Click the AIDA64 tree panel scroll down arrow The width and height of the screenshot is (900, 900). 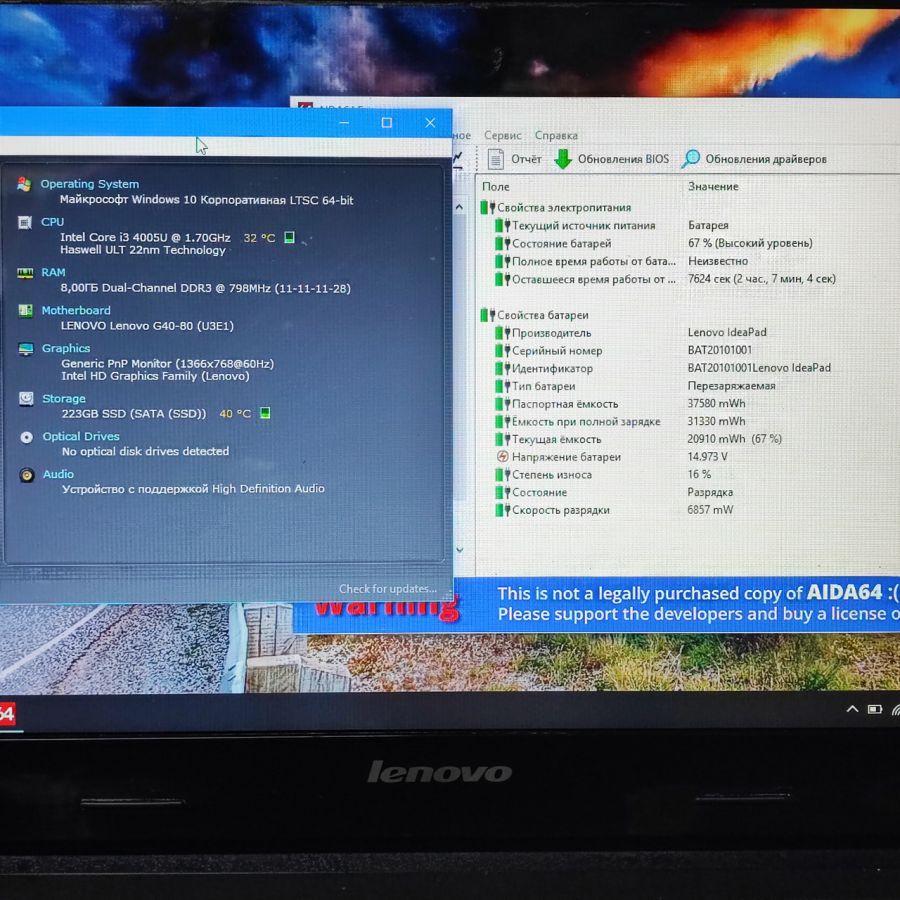(x=460, y=550)
